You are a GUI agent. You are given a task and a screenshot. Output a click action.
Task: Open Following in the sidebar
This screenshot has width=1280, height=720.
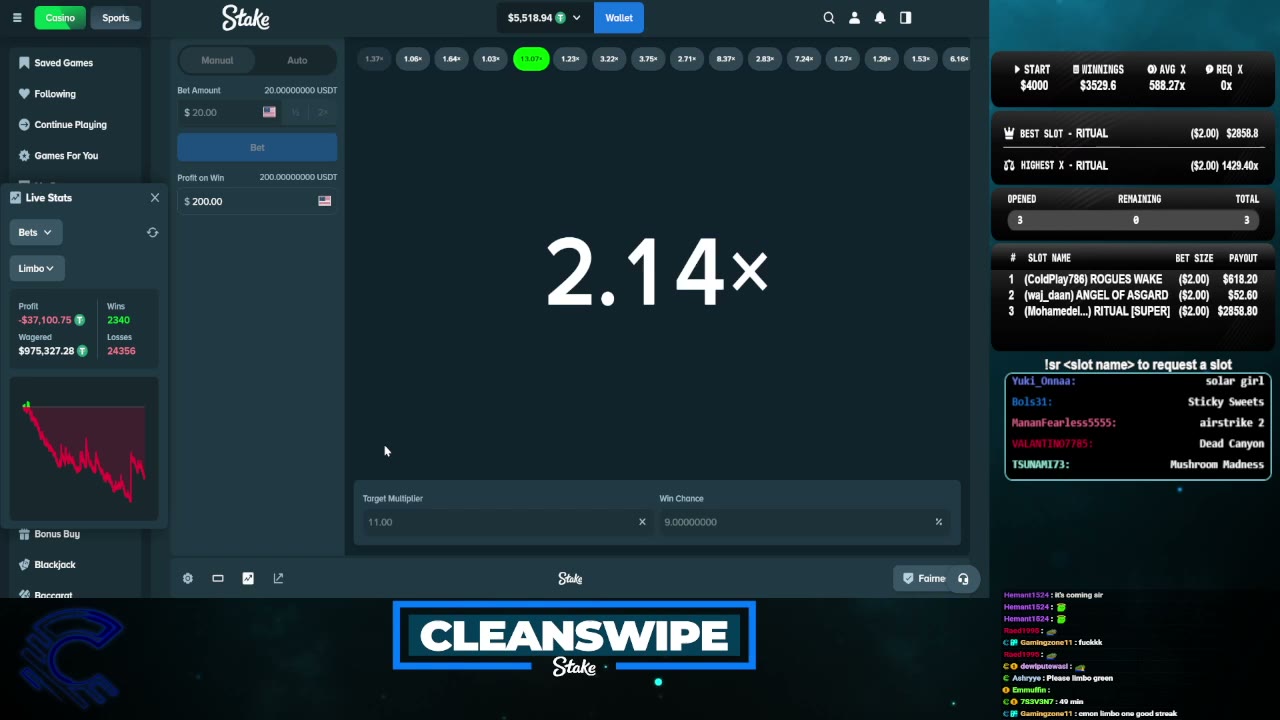click(x=55, y=94)
